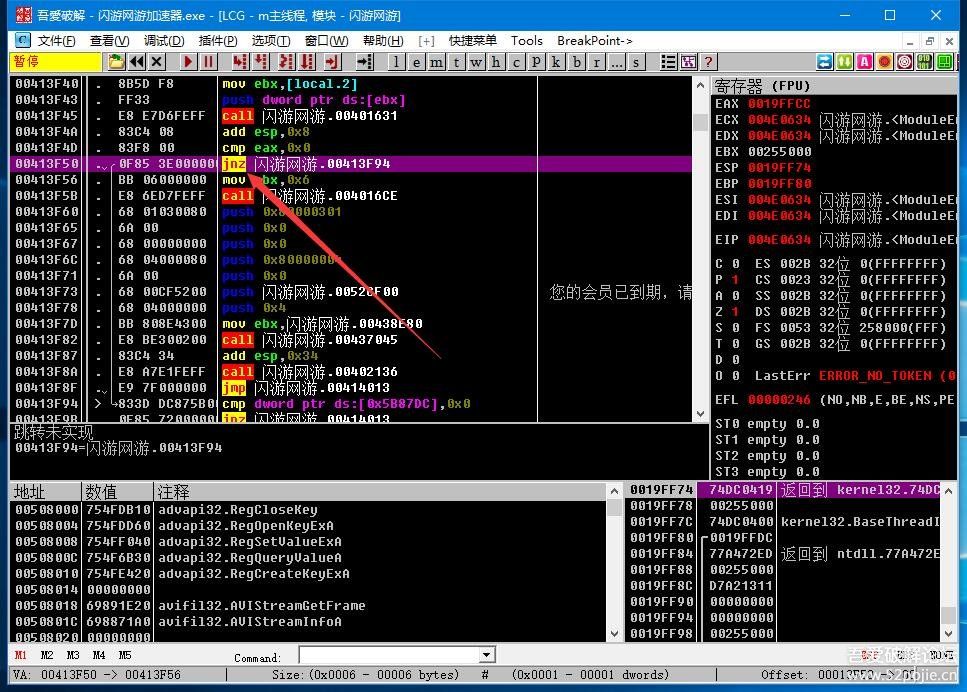The height and width of the screenshot is (692, 967).
Task: Click the stack pane scrollbar up arrow
Action: (x=948, y=491)
